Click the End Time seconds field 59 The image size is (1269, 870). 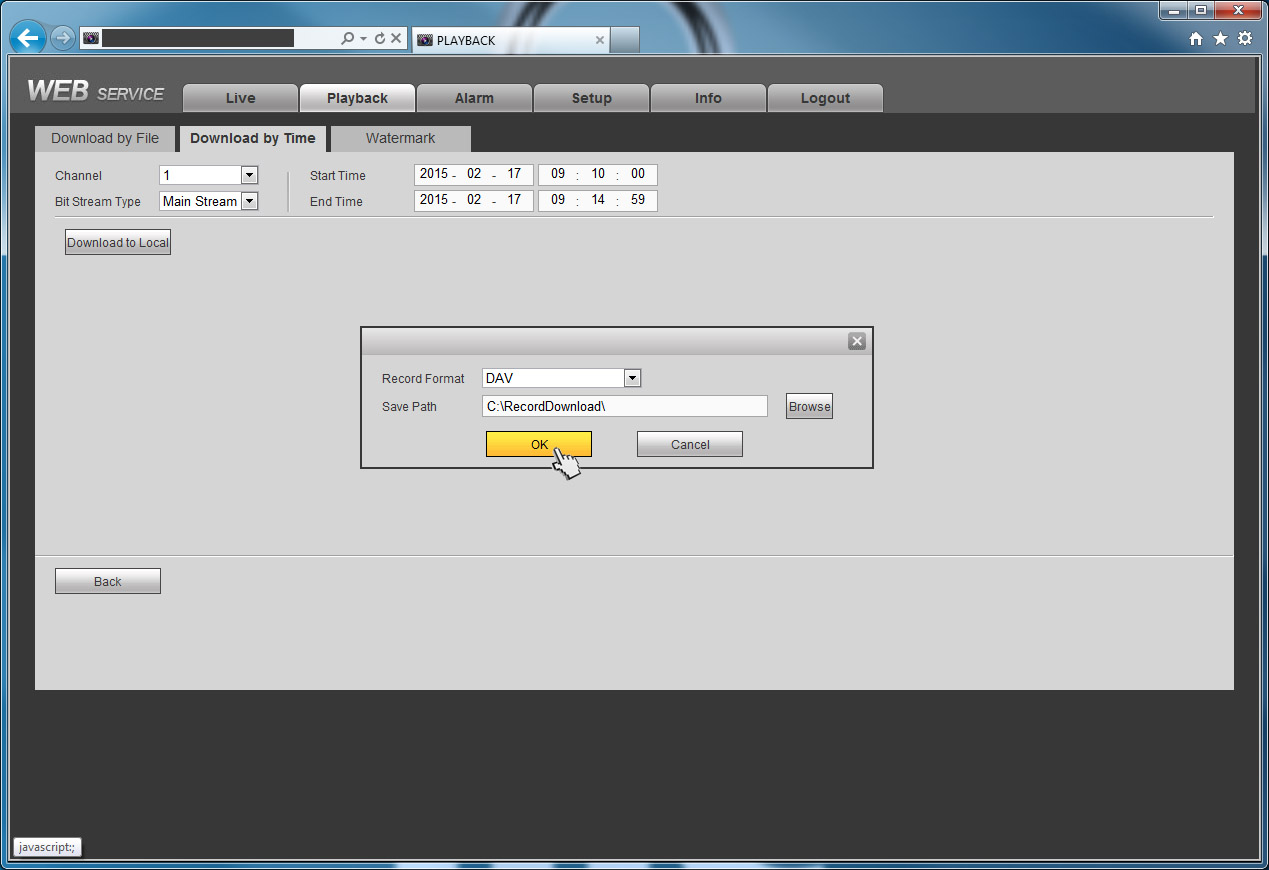[638, 200]
